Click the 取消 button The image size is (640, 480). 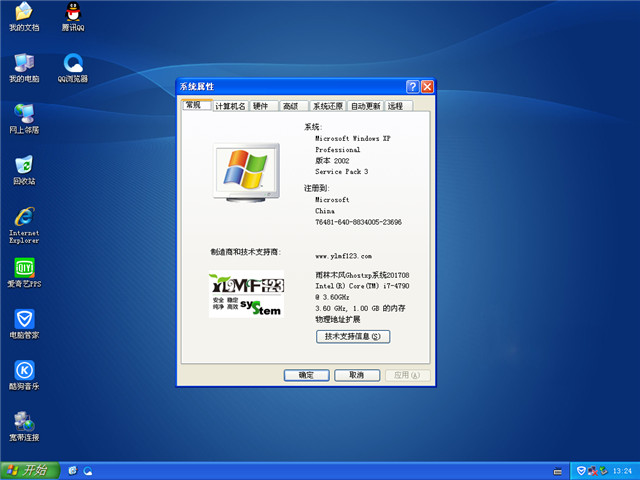[x=357, y=375]
